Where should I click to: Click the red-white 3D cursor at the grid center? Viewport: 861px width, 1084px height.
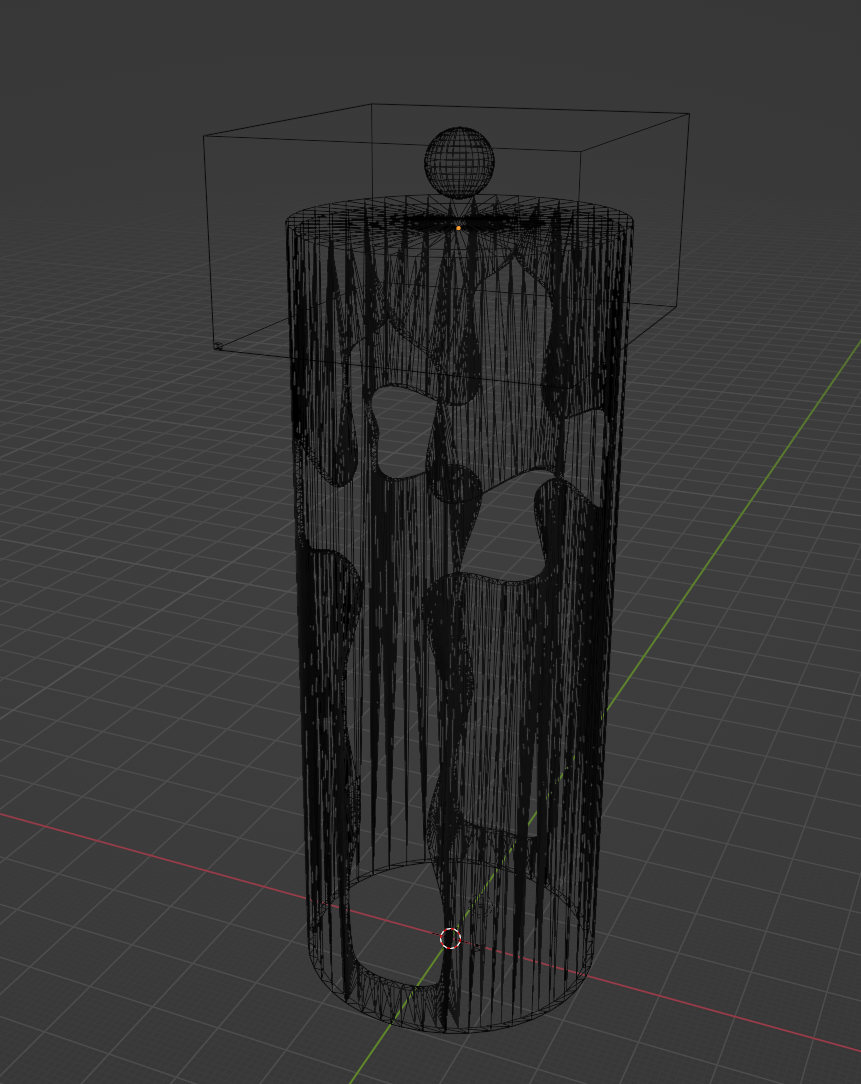tap(450, 938)
